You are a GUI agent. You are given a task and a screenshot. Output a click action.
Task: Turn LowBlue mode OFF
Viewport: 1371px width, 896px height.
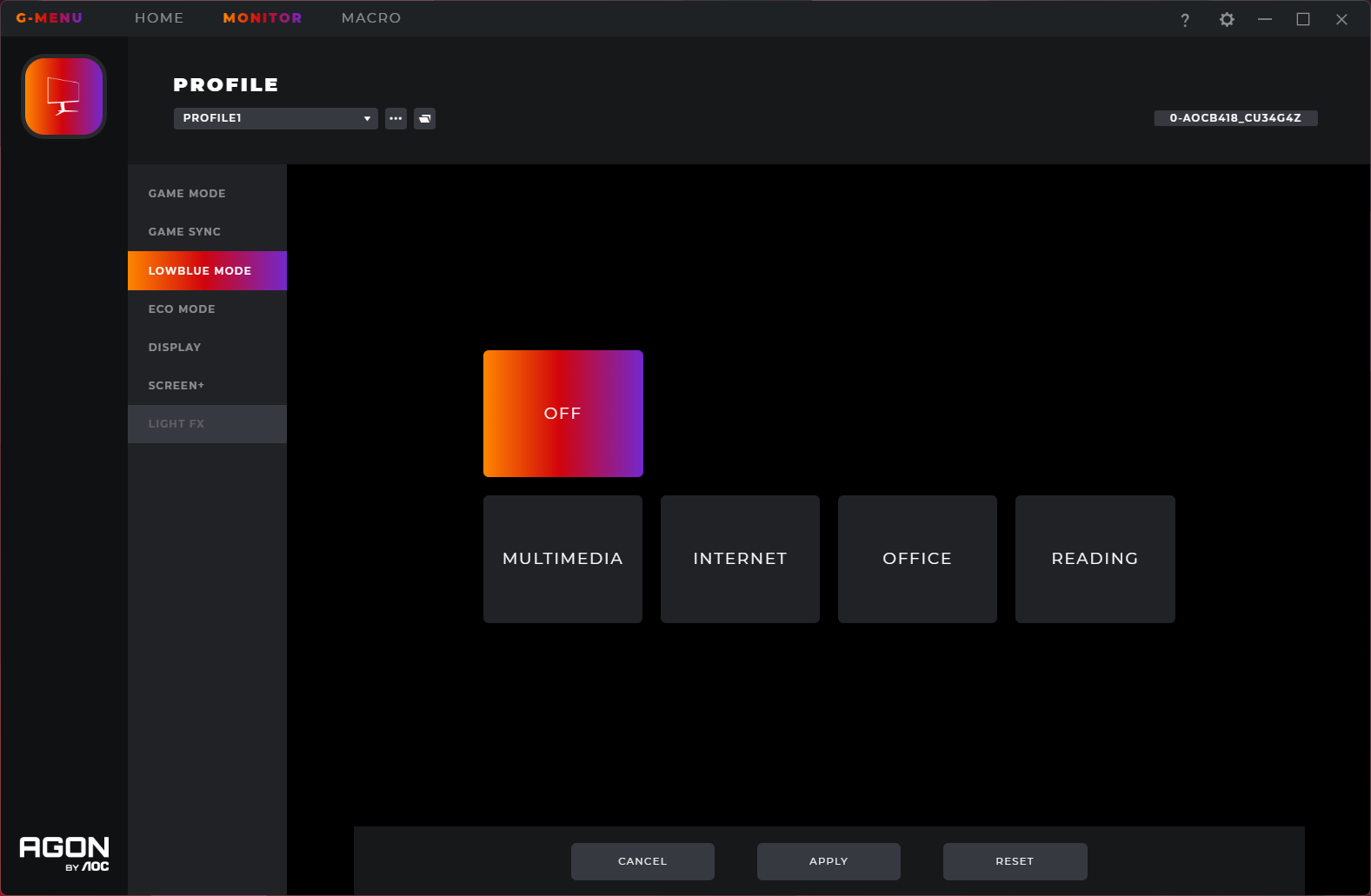[x=562, y=414]
